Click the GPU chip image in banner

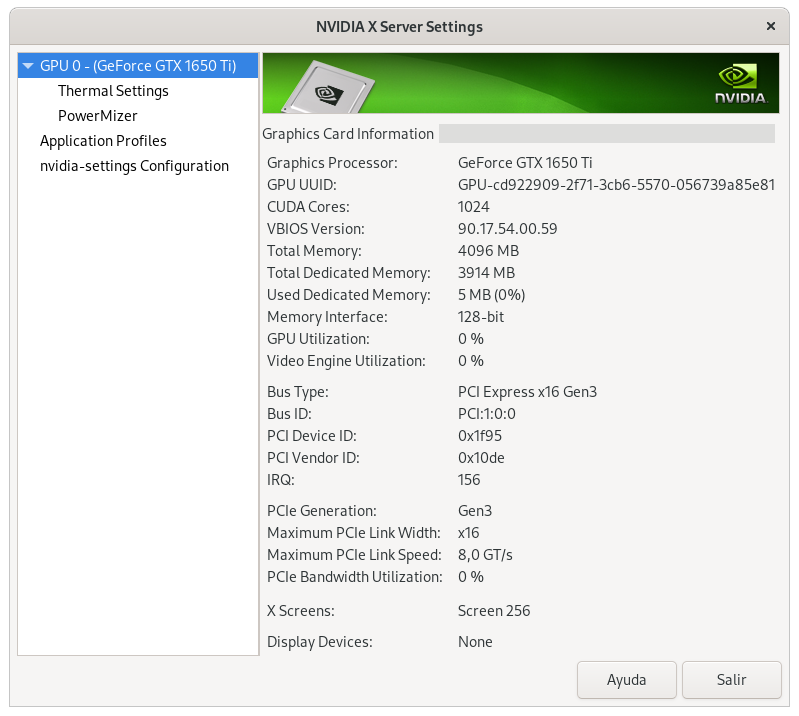pyautogui.click(x=328, y=88)
